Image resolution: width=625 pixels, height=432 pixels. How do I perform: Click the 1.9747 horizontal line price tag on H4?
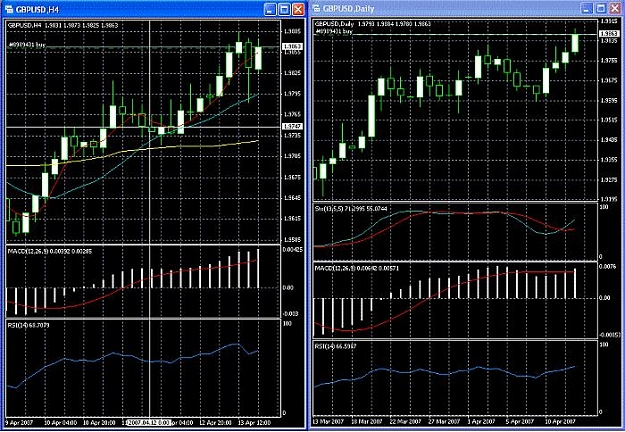pos(292,126)
